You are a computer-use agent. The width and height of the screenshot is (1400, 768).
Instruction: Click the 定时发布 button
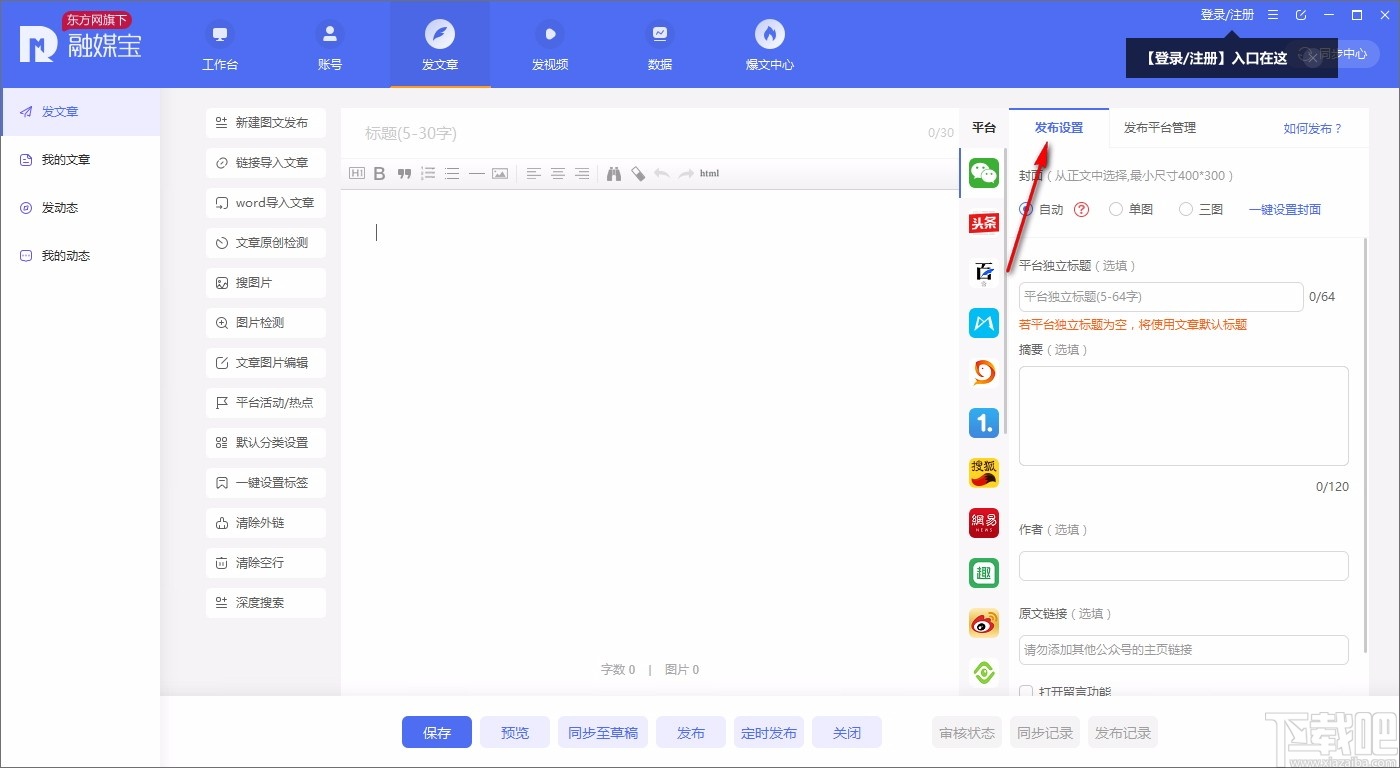click(x=768, y=732)
